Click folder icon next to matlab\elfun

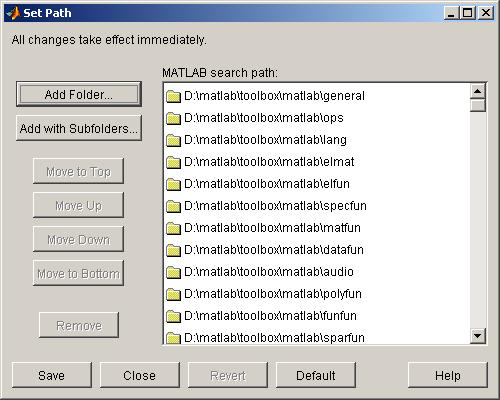(173, 184)
